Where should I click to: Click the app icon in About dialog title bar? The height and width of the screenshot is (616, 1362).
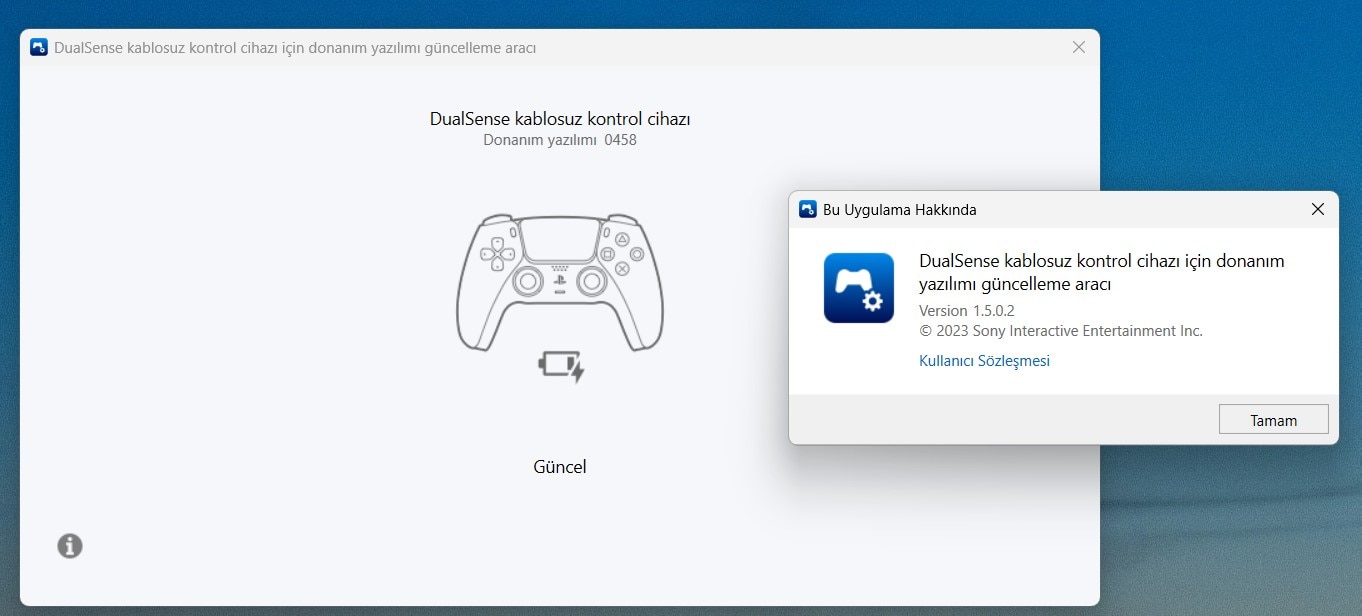(x=808, y=209)
